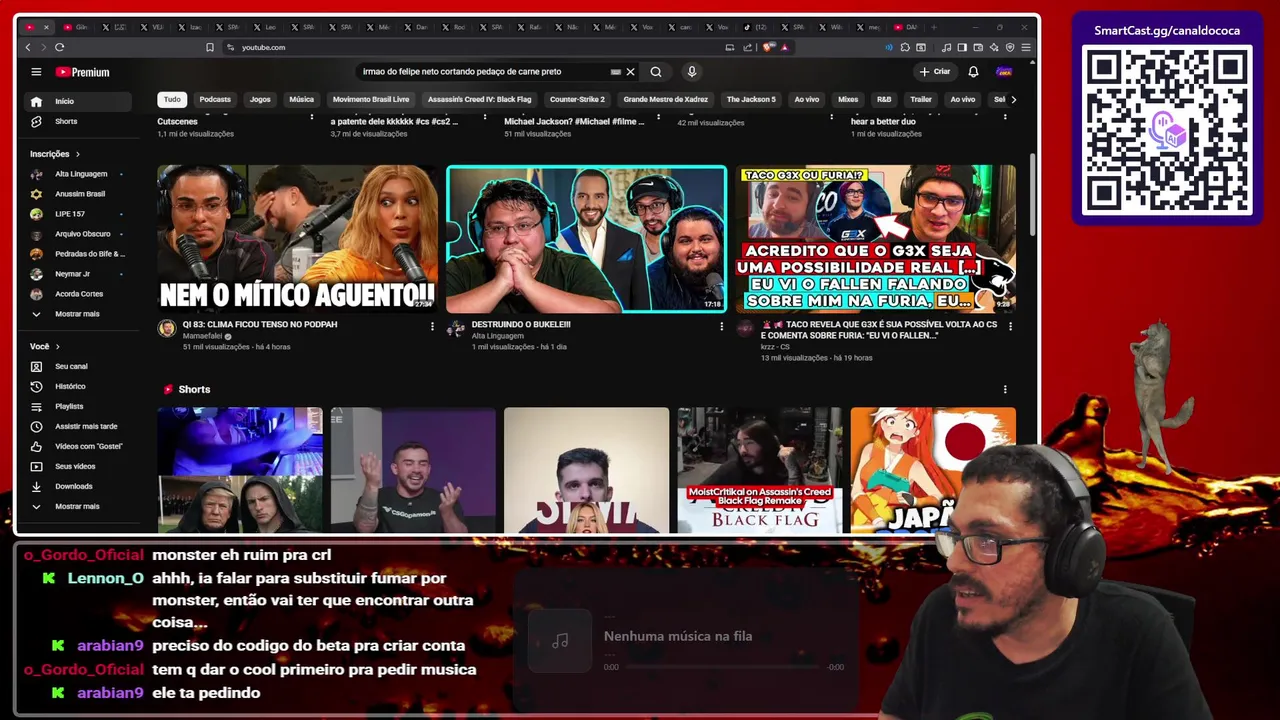Image resolution: width=1280 pixels, height=720 pixels.
Task: Expand Mostrar mais under Downloads
Action: 78,506
